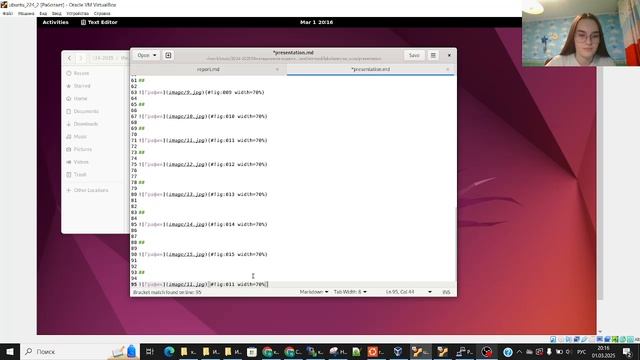Image resolution: width=640 pixels, height=360 pixels.
Task: Click the РУС language indicator
Action: [582, 351]
